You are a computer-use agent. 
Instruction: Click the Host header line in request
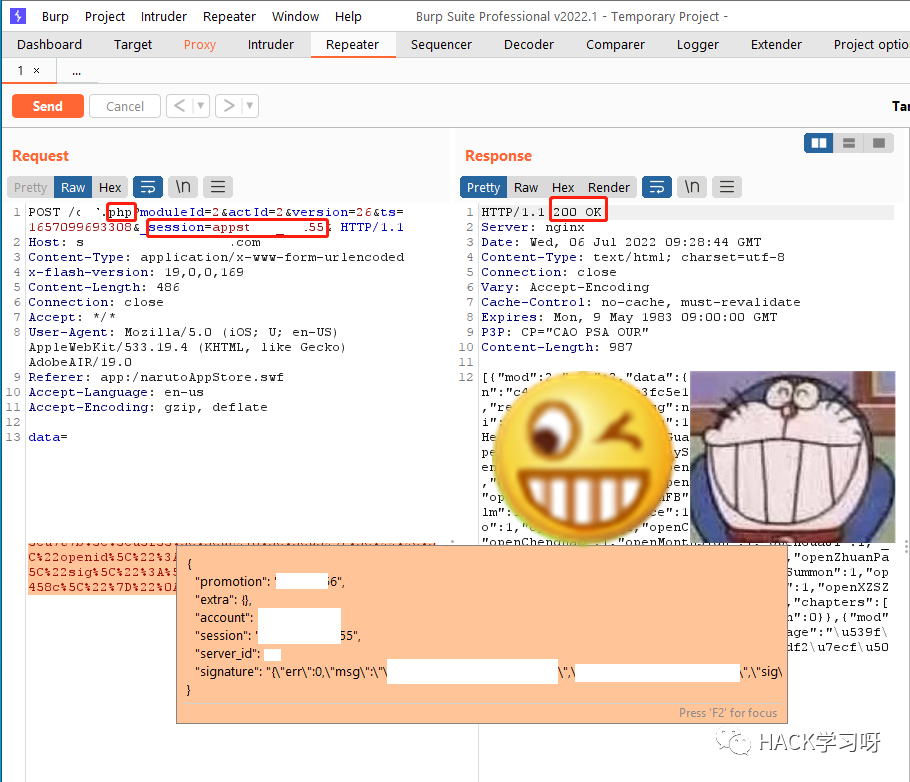click(145, 242)
